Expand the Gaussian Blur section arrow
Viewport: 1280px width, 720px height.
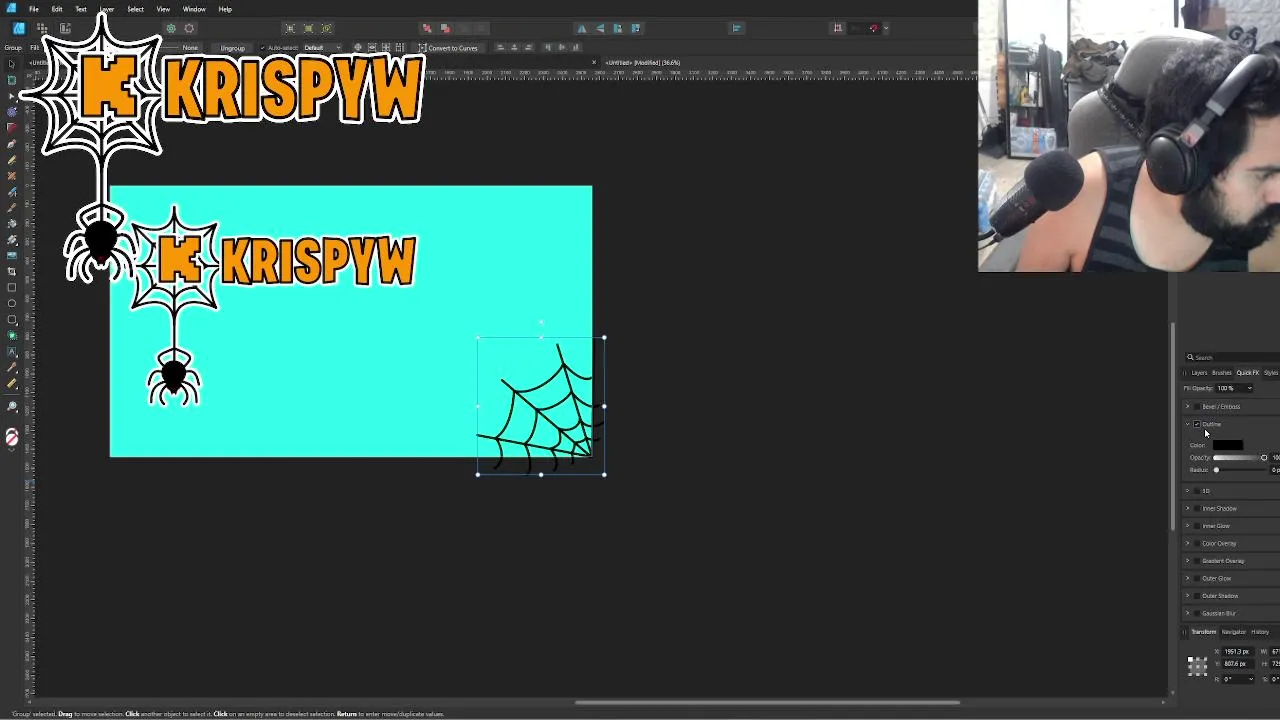click(x=1188, y=613)
